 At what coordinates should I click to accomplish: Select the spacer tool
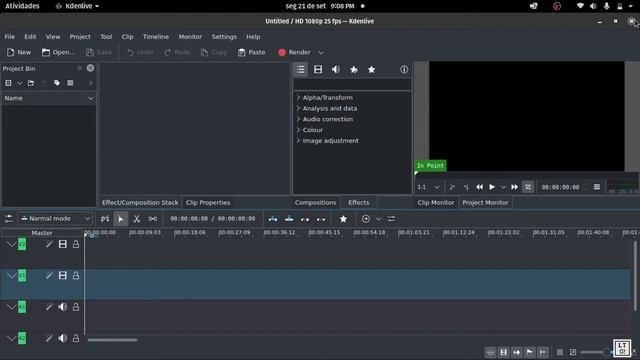[153, 219]
